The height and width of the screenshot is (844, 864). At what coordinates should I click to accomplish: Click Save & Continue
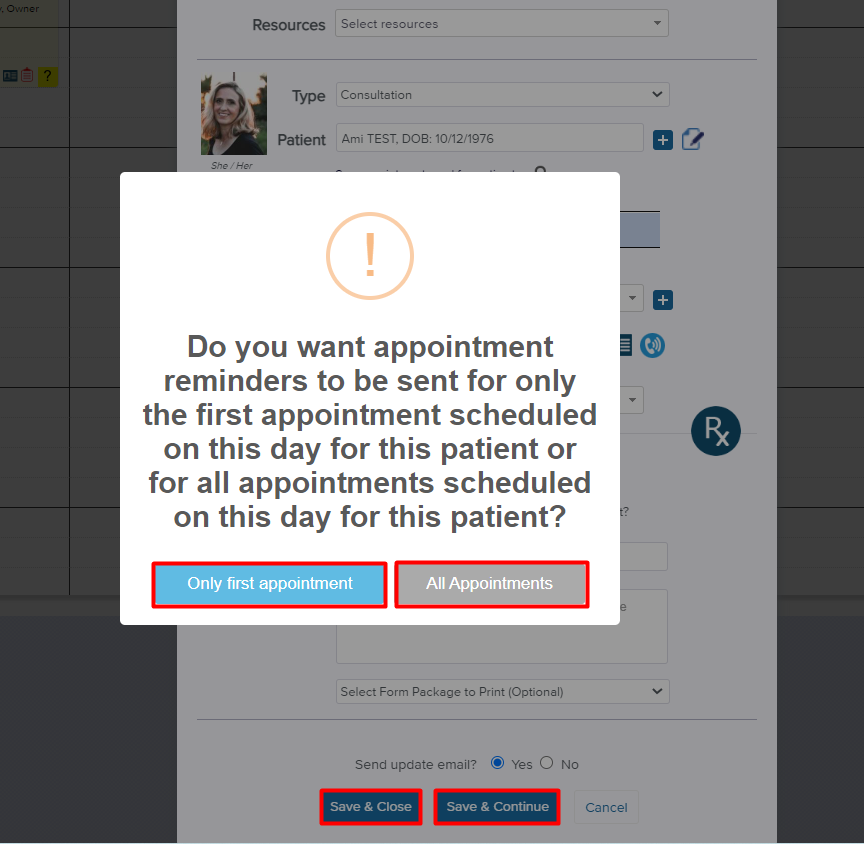(497, 807)
